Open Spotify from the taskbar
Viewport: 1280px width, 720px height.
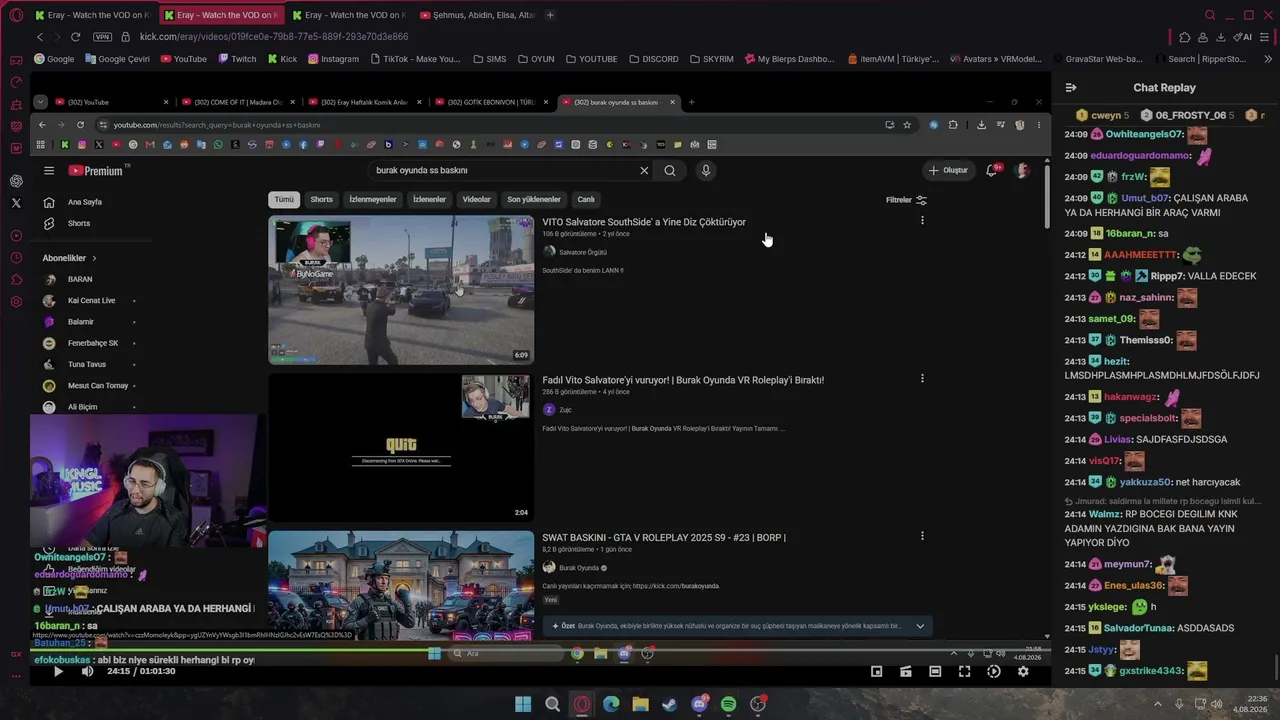(x=728, y=704)
